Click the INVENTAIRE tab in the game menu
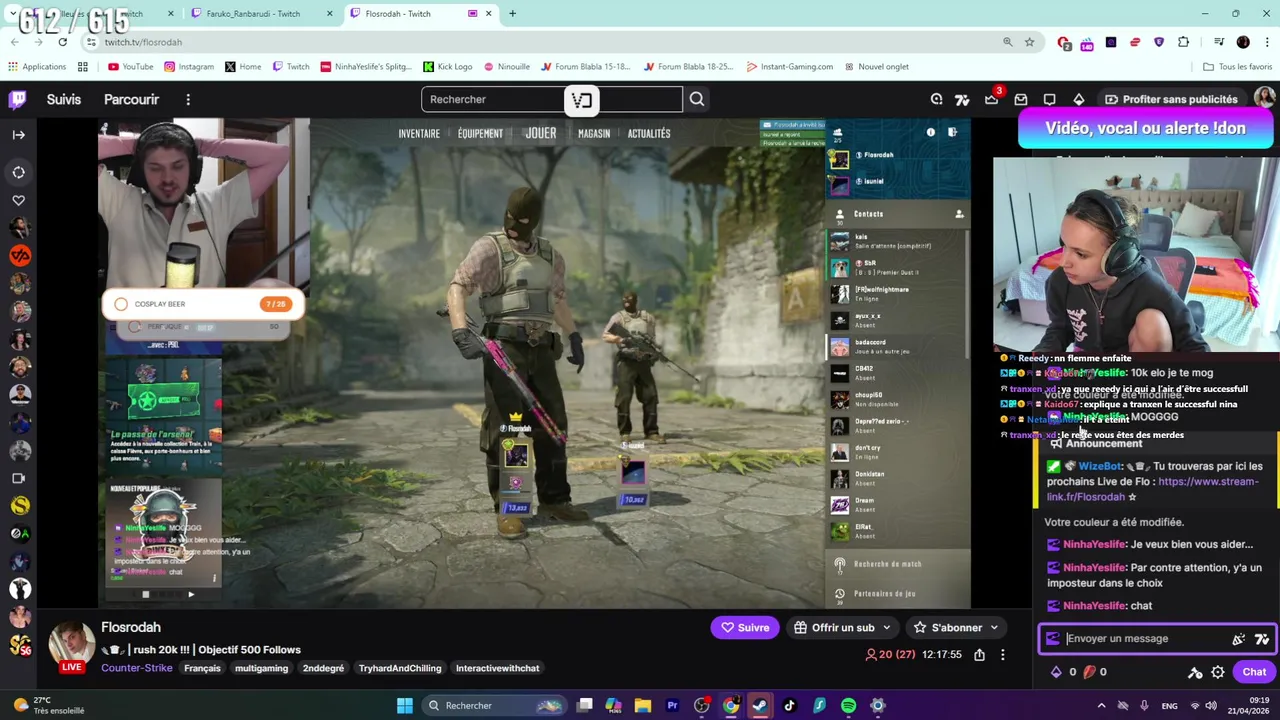Viewport: 1280px width, 720px height. (419, 133)
